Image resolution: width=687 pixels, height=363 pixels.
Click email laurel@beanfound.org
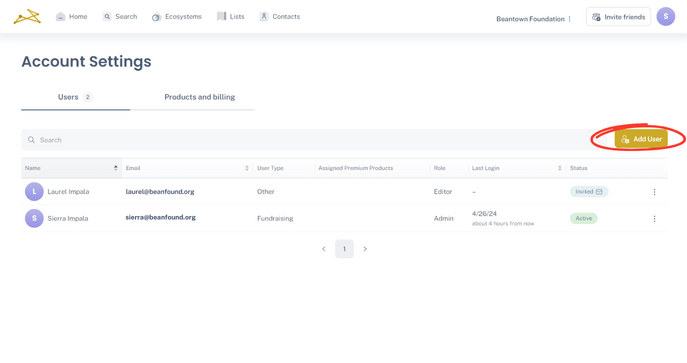[x=160, y=192]
